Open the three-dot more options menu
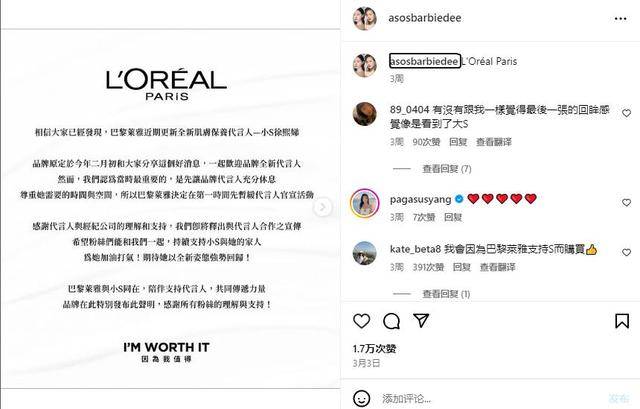The width and height of the screenshot is (640, 409). coord(620,18)
